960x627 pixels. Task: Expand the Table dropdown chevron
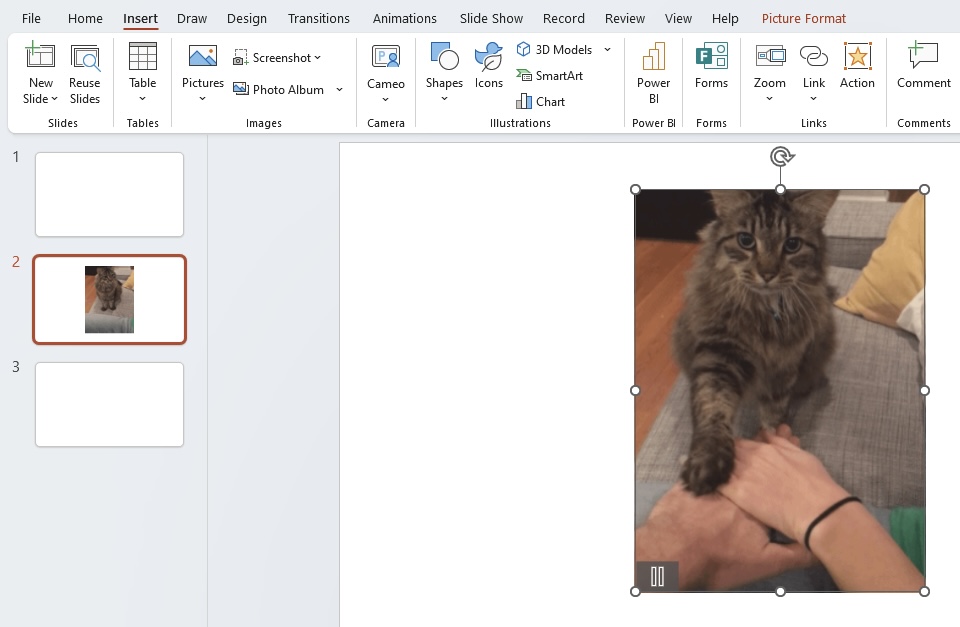(143, 99)
